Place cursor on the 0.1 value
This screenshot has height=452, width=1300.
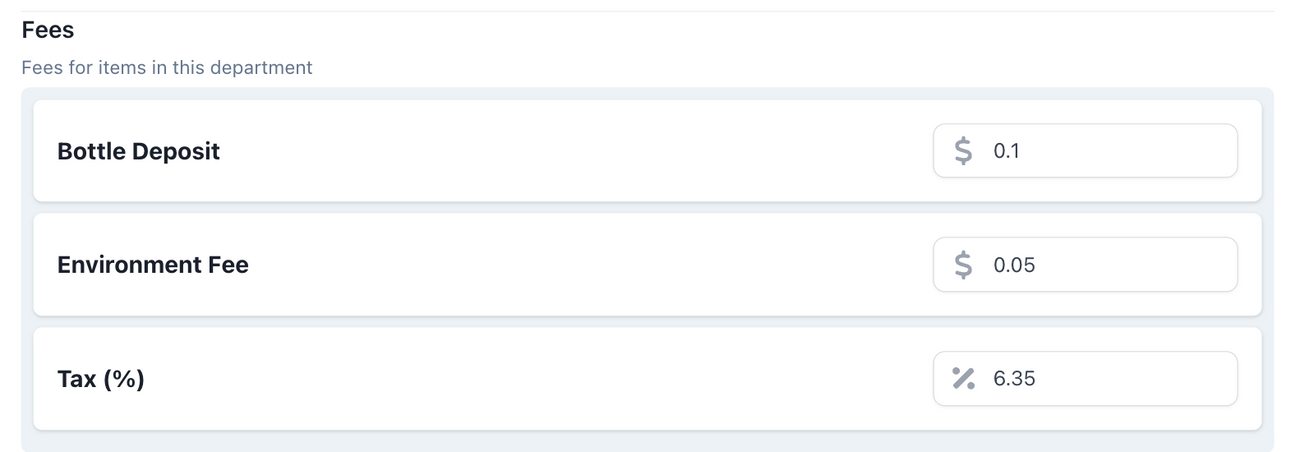point(1006,151)
